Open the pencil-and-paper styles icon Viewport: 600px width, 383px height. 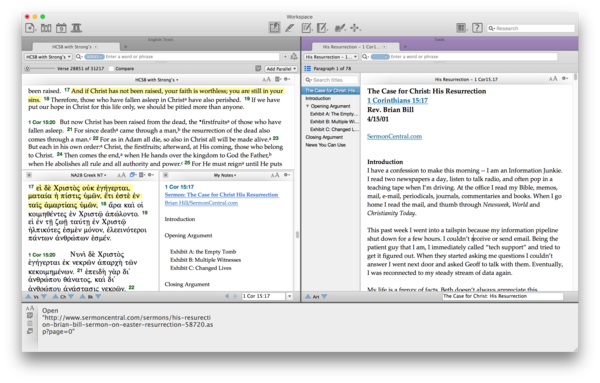click(339, 28)
